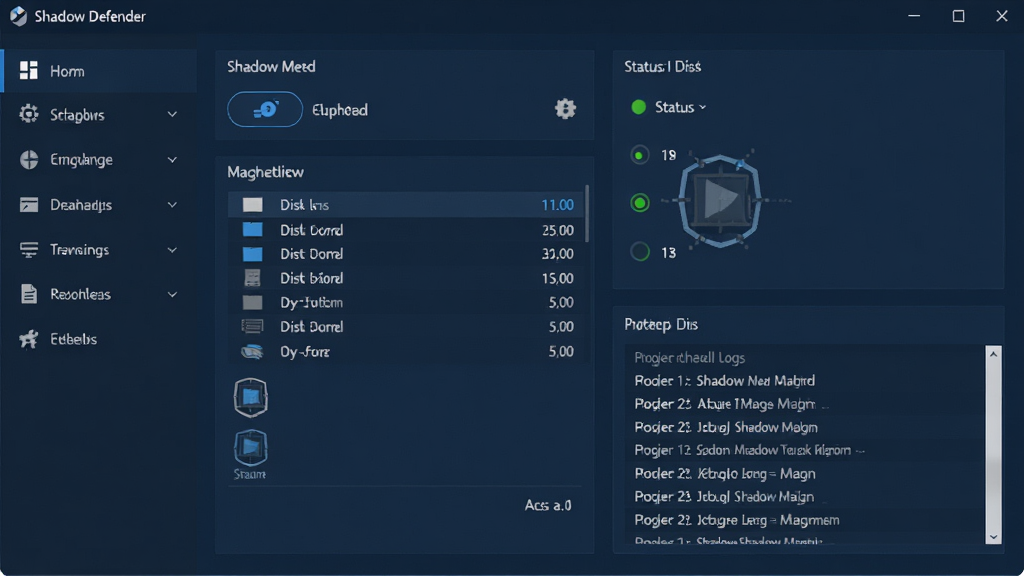Select log entry Jcbugre Larg = Magrmem
1024x576 pixels.
[x=737, y=520]
